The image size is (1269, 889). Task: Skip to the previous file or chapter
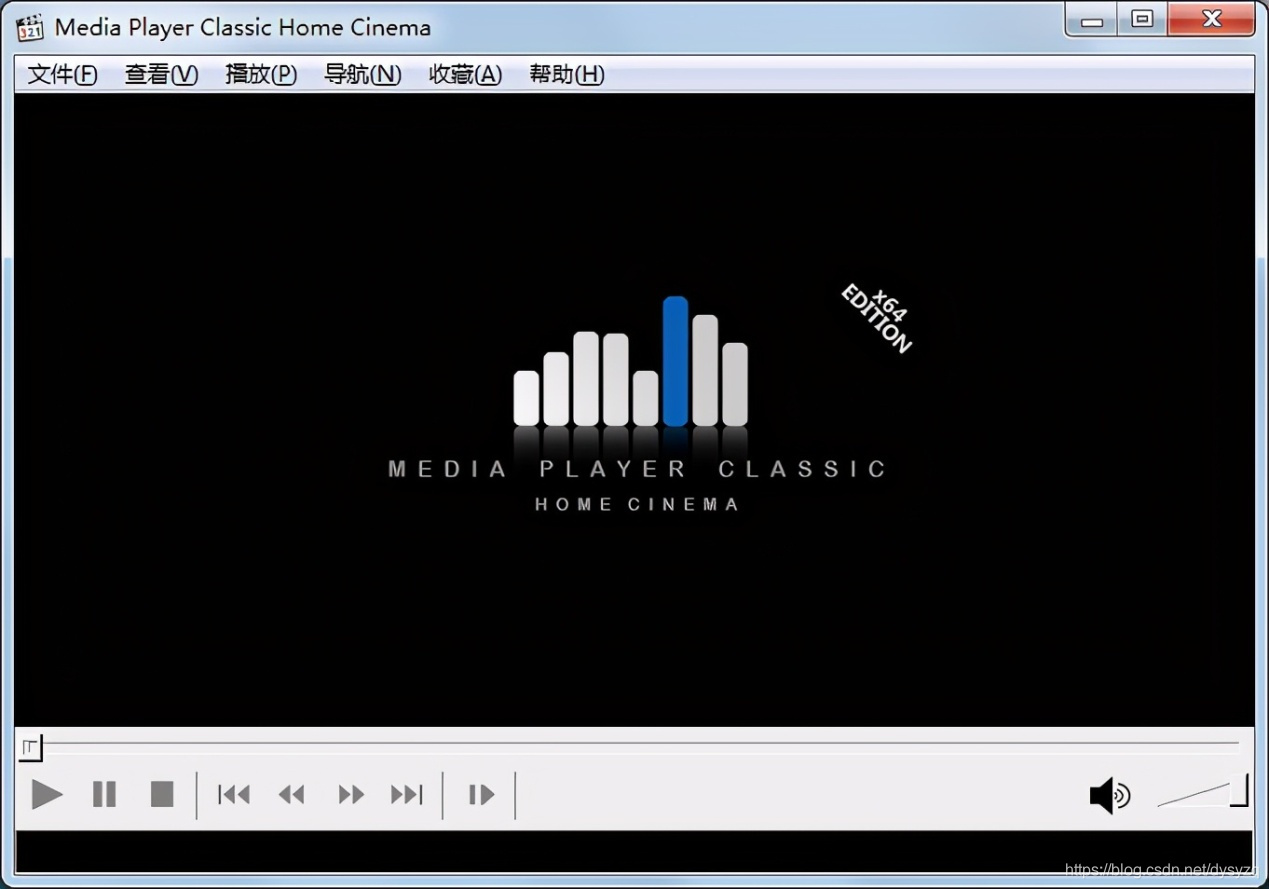tap(234, 795)
